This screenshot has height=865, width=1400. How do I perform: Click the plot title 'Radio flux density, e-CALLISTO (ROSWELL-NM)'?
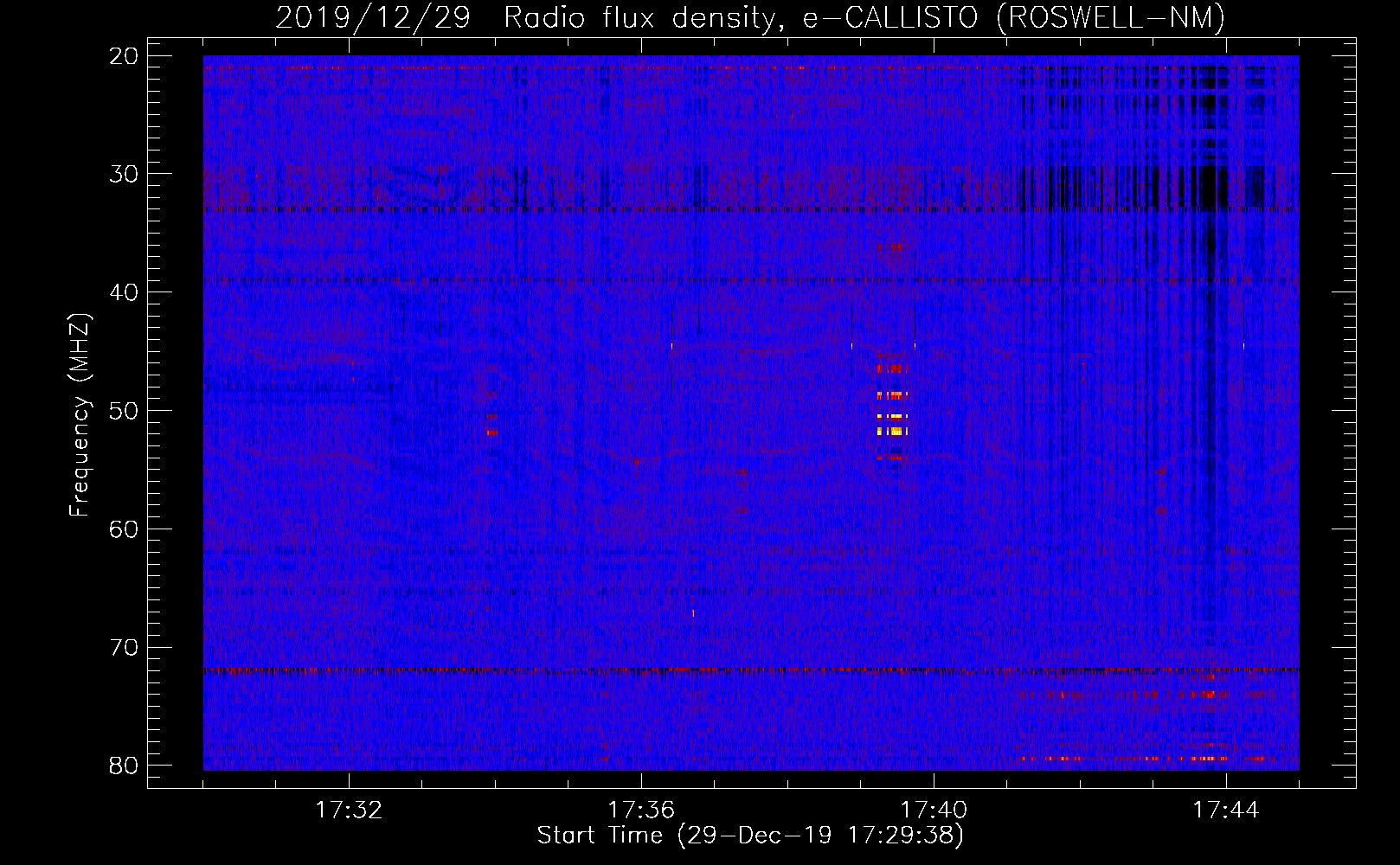(x=864, y=17)
